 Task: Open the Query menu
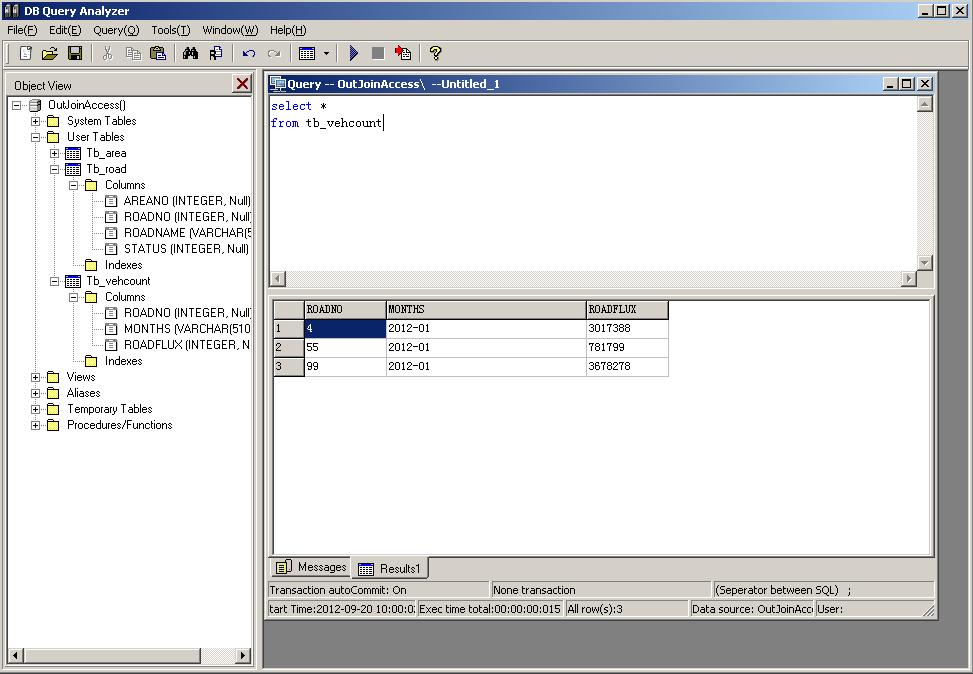pos(114,30)
